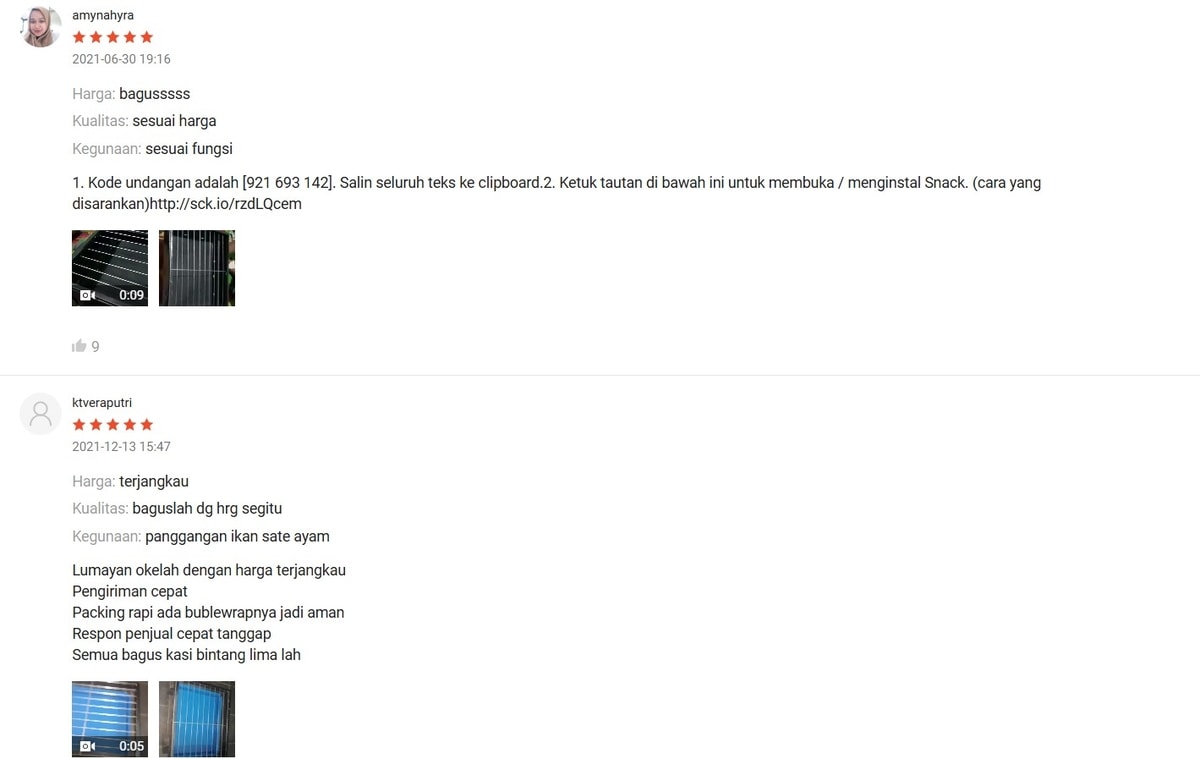Click the camera icon on the 0:09 video
The image size is (1200, 759).
pos(87,295)
